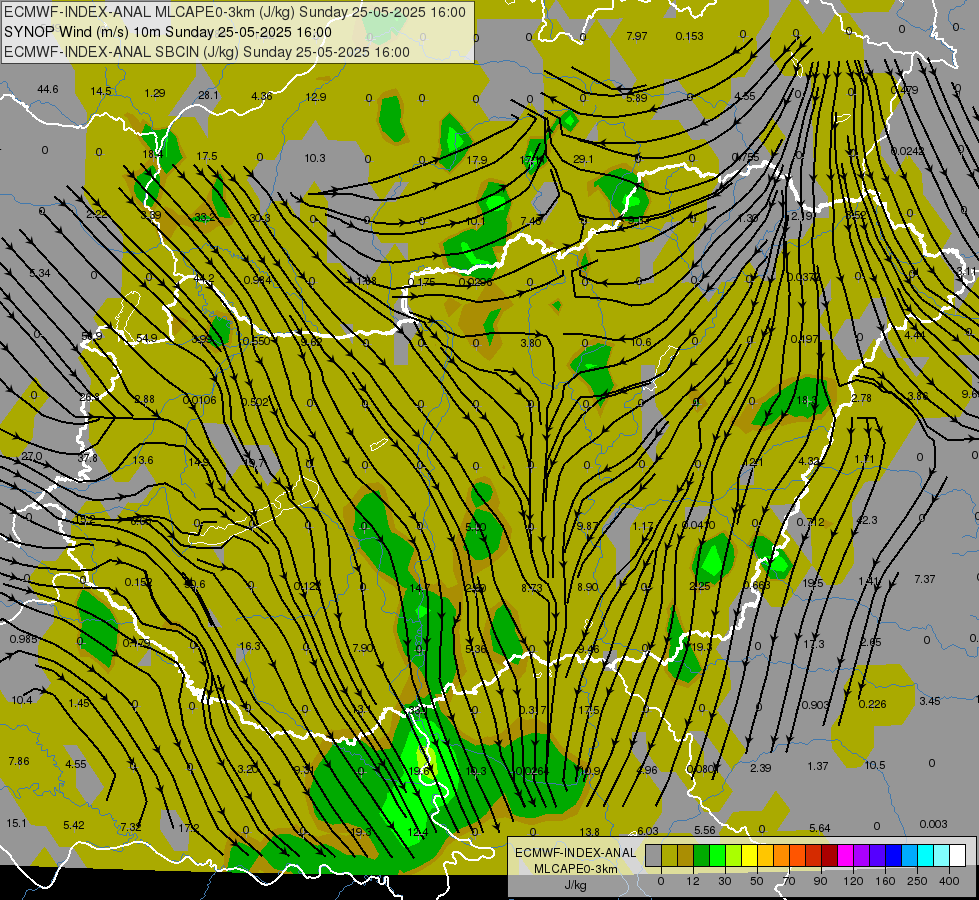The width and height of the screenshot is (979, 900).
Task: Click the map value 2.78
Action: click(862, 398)
